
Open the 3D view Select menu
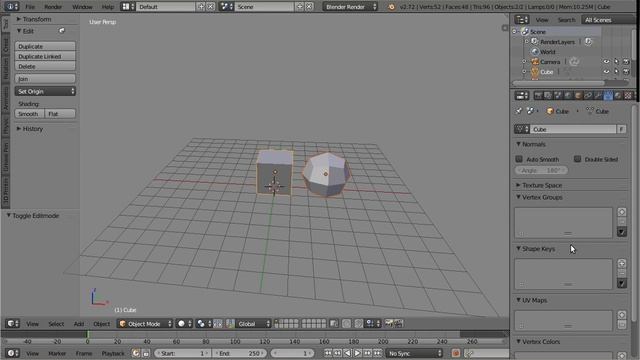[56, 324]
